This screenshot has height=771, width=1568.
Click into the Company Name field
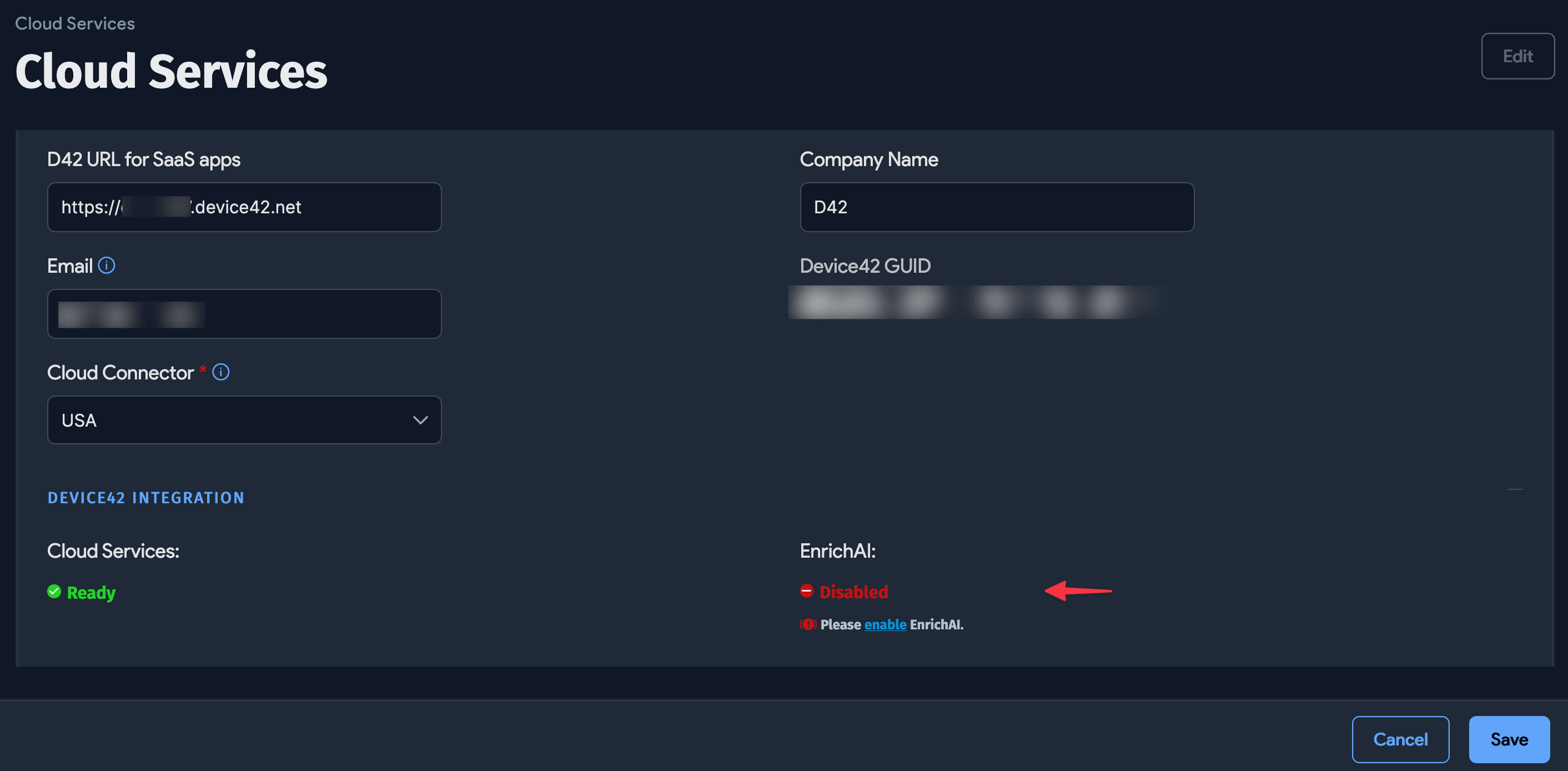point(997,207)
